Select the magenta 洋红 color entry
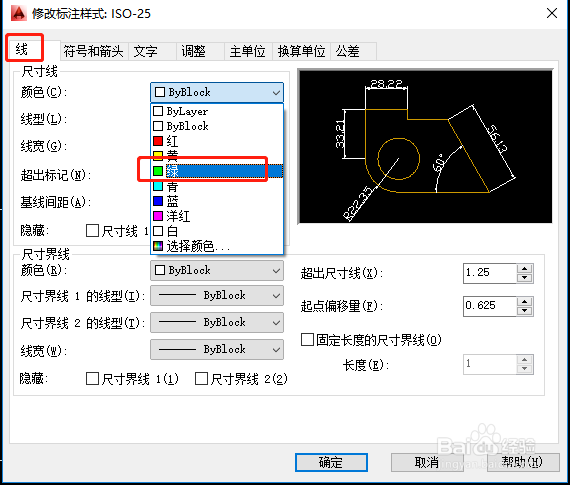This screenshot has height=485, width=570. (217, 216)
